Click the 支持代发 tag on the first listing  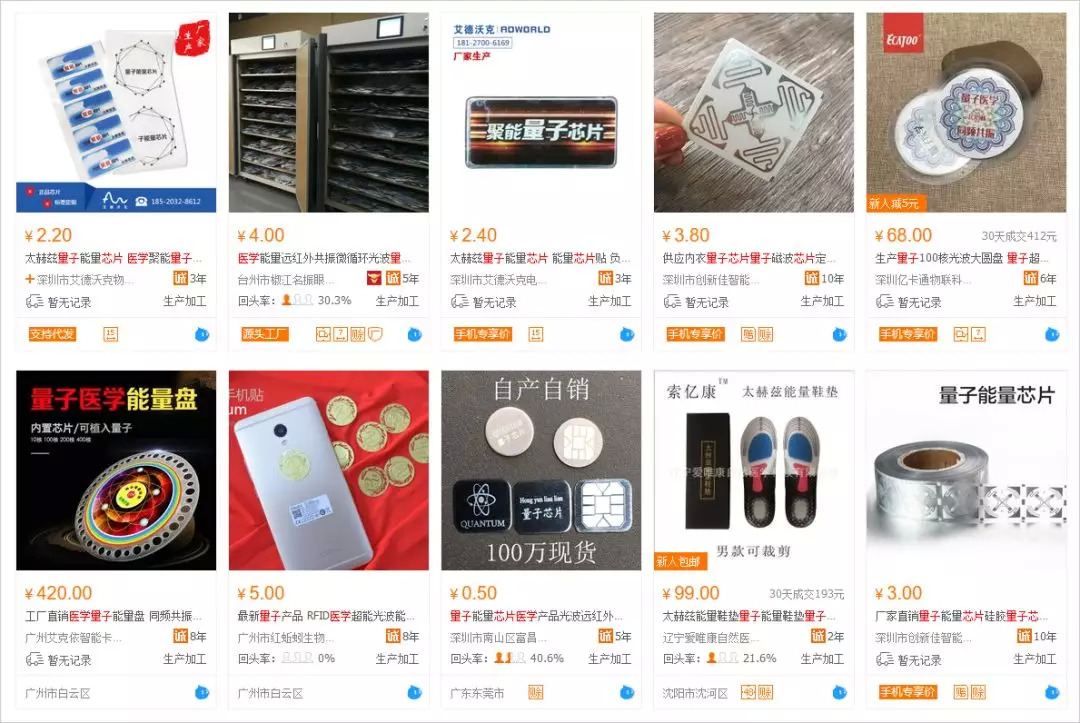click(x=52, y=335)
